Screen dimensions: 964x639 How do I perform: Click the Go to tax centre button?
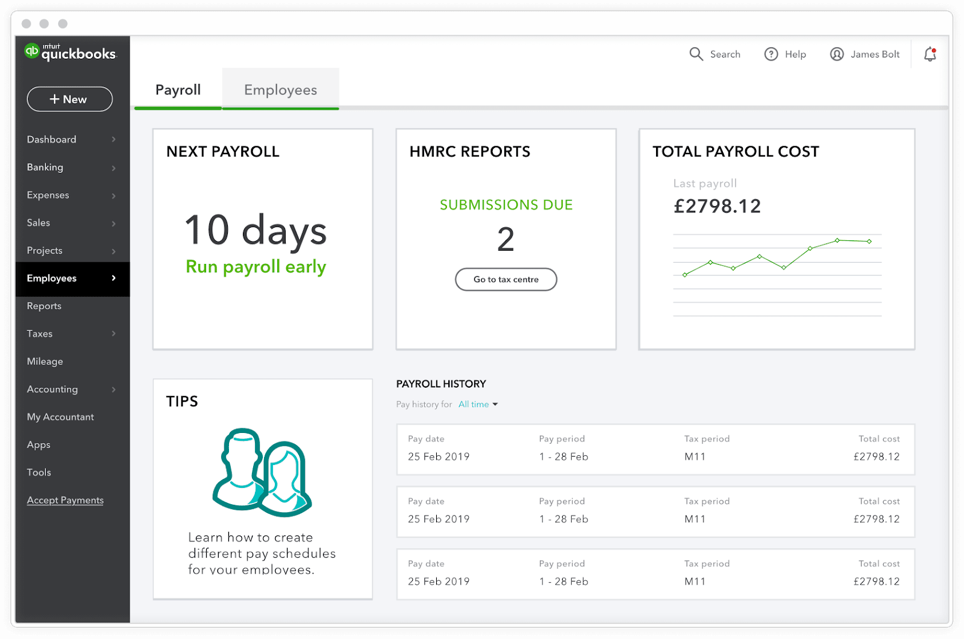coord(506,280)
